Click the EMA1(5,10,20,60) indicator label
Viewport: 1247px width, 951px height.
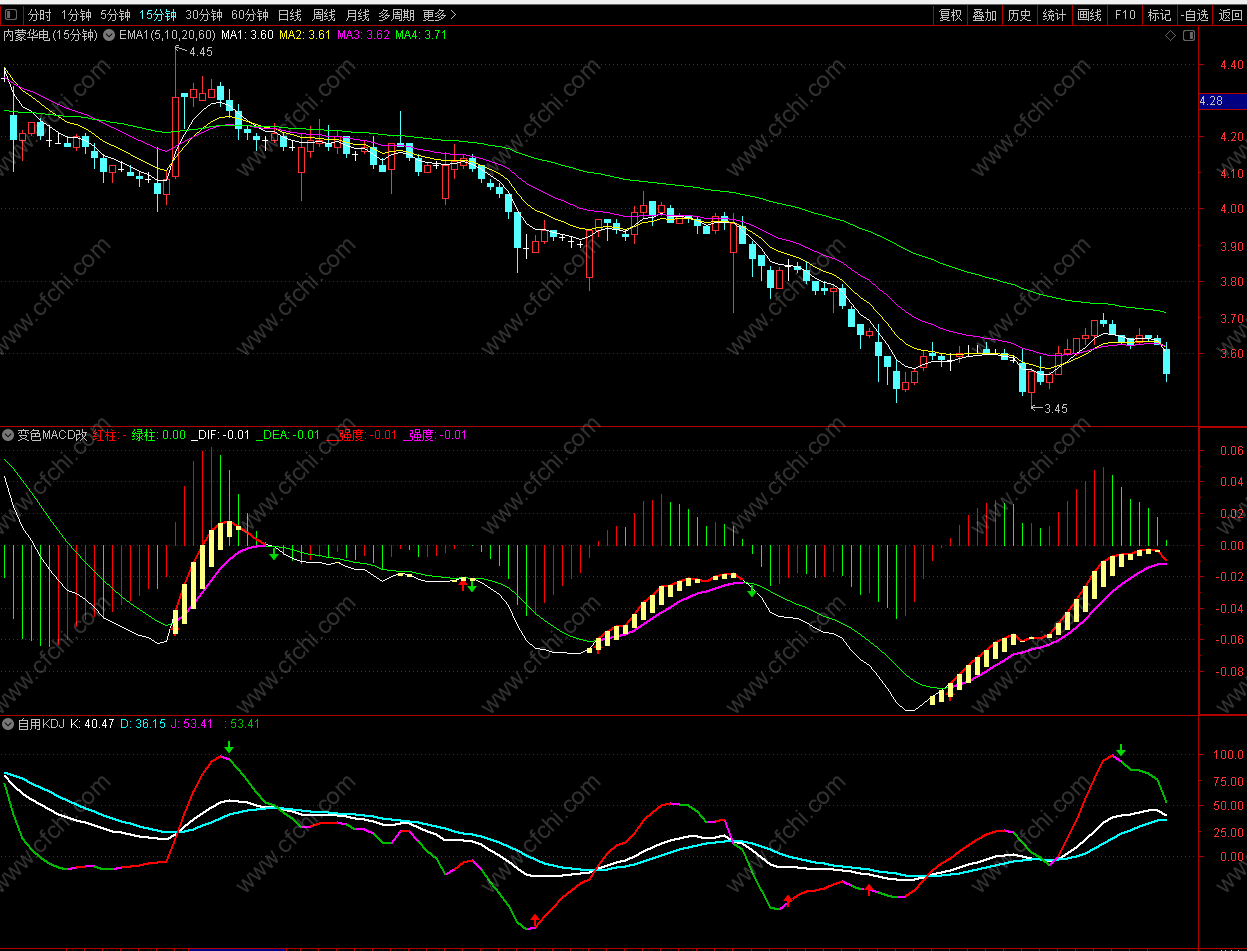(x=167, y=35)
